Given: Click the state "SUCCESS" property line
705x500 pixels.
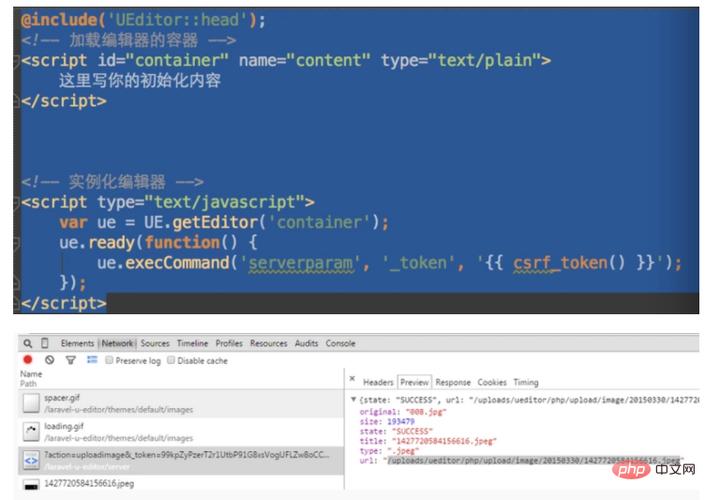Looking at the screenshot, I should tap(396, 431).
